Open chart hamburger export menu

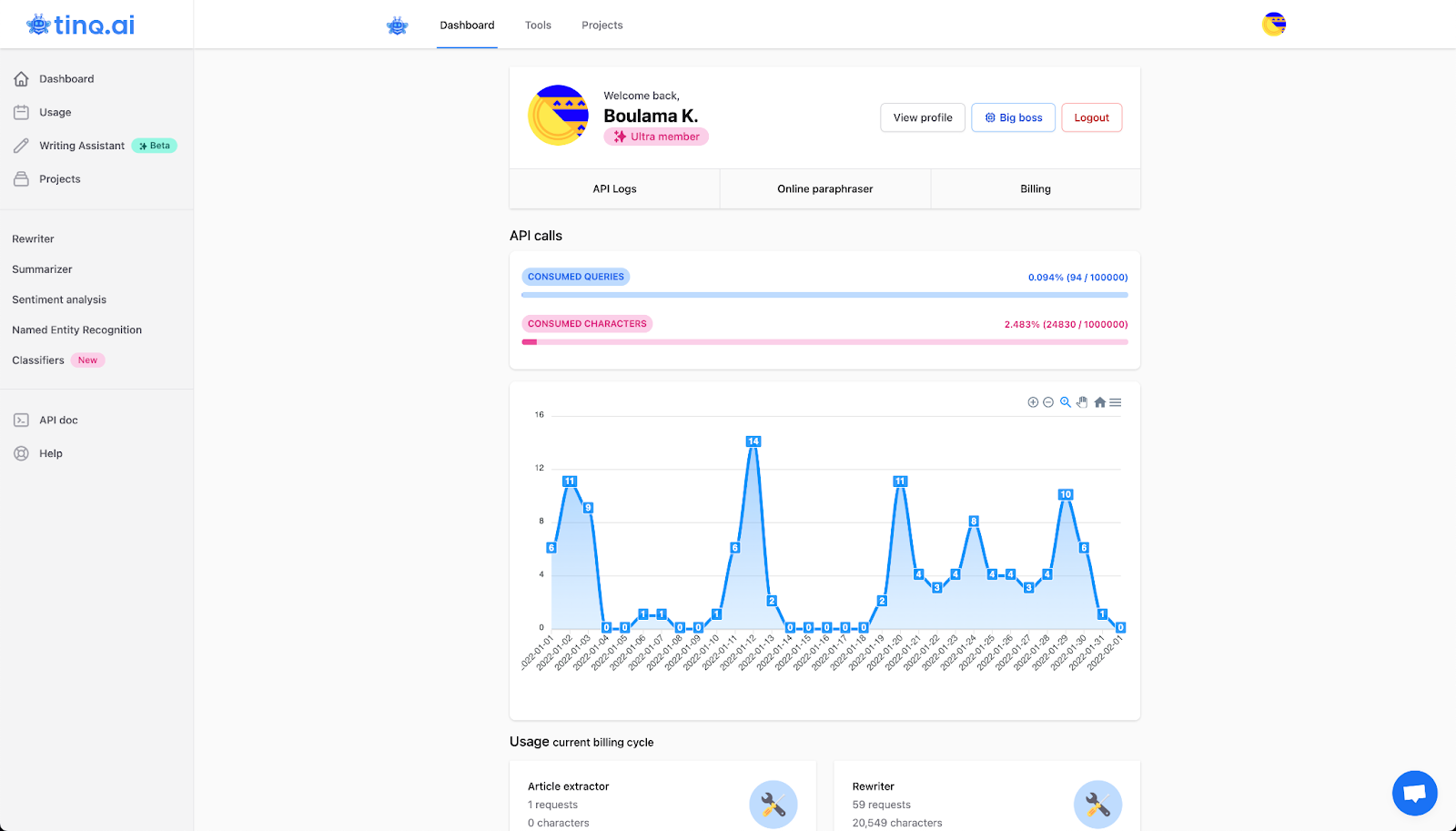1116,402
